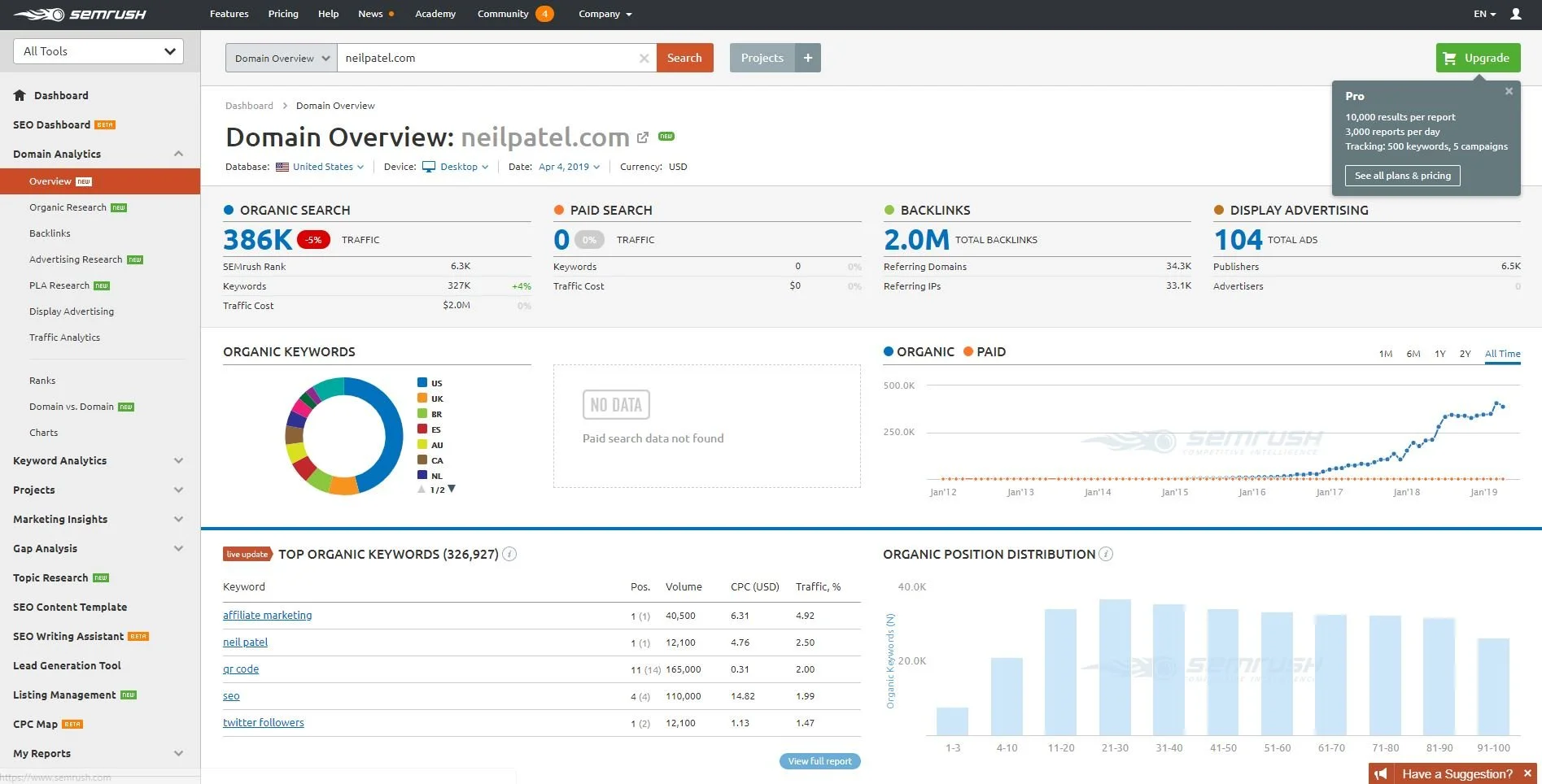Image resolution: width=1542 pixels, height=784 pixels.
Task: Go to next page of country legend
Action: pos(452,489)
